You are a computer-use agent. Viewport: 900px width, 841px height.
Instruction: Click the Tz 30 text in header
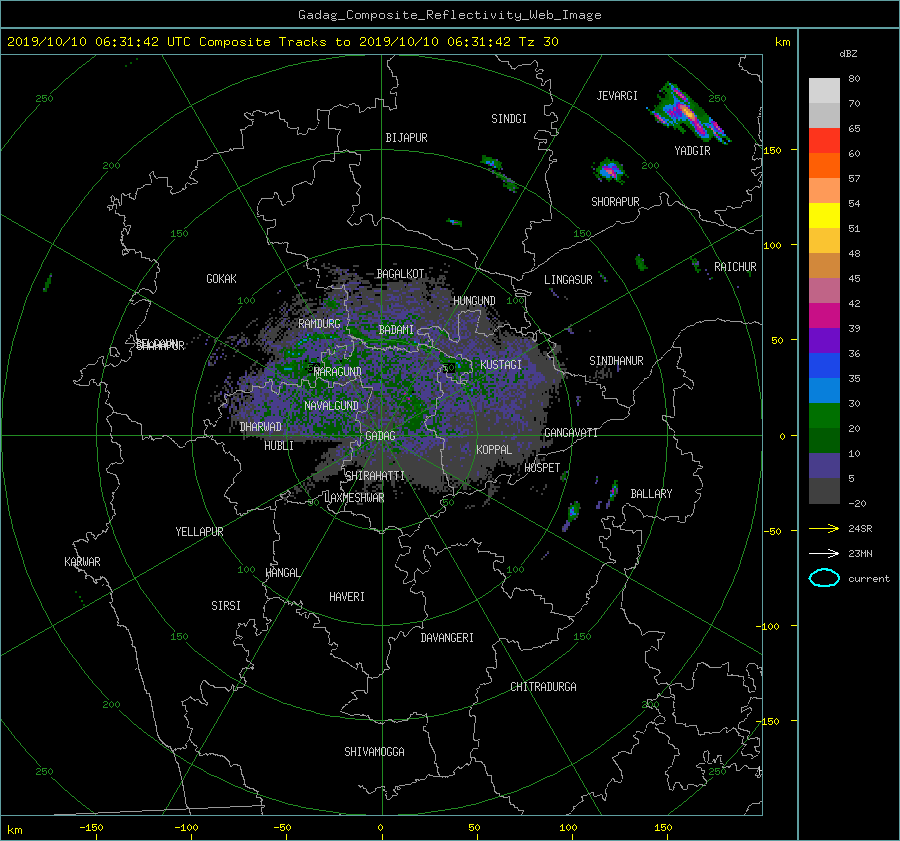[x=538, y=42]
